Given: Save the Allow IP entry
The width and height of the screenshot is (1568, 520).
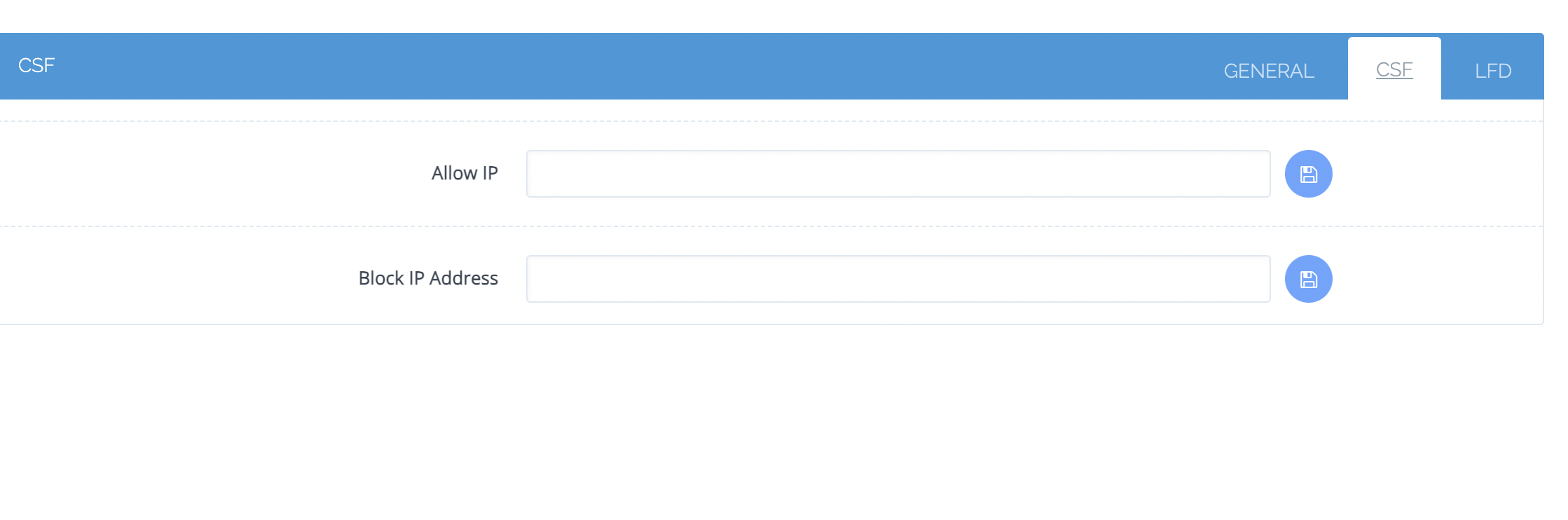Looking at the screenshot, I should pyautogui.click(x=1308, y=174).
